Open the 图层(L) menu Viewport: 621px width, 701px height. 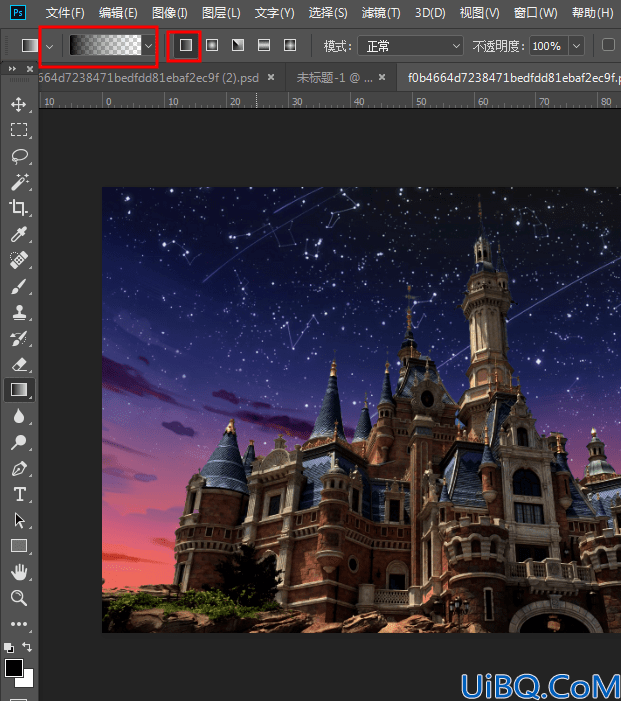[221, 13]
